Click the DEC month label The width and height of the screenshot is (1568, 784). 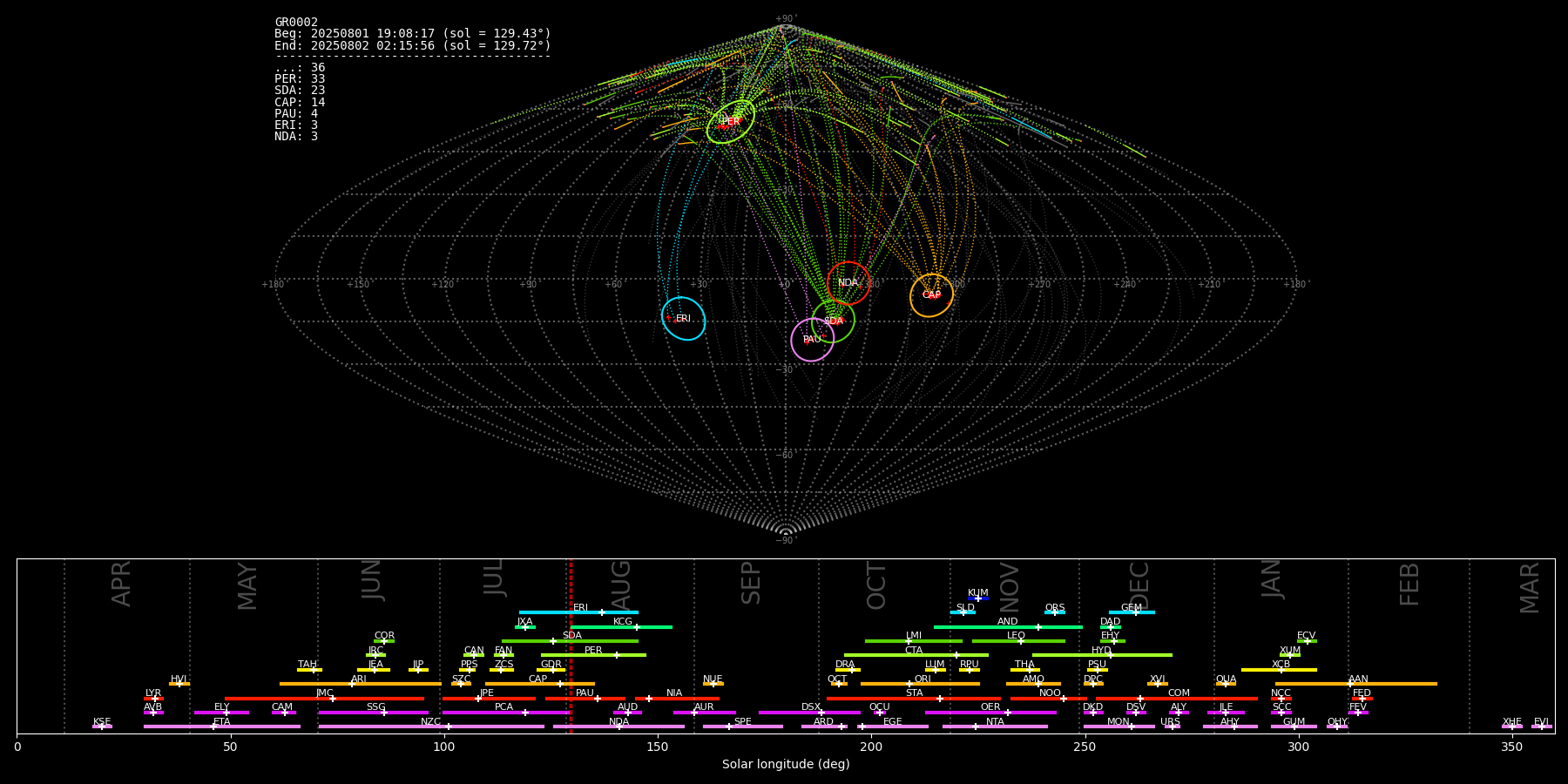1139,585
